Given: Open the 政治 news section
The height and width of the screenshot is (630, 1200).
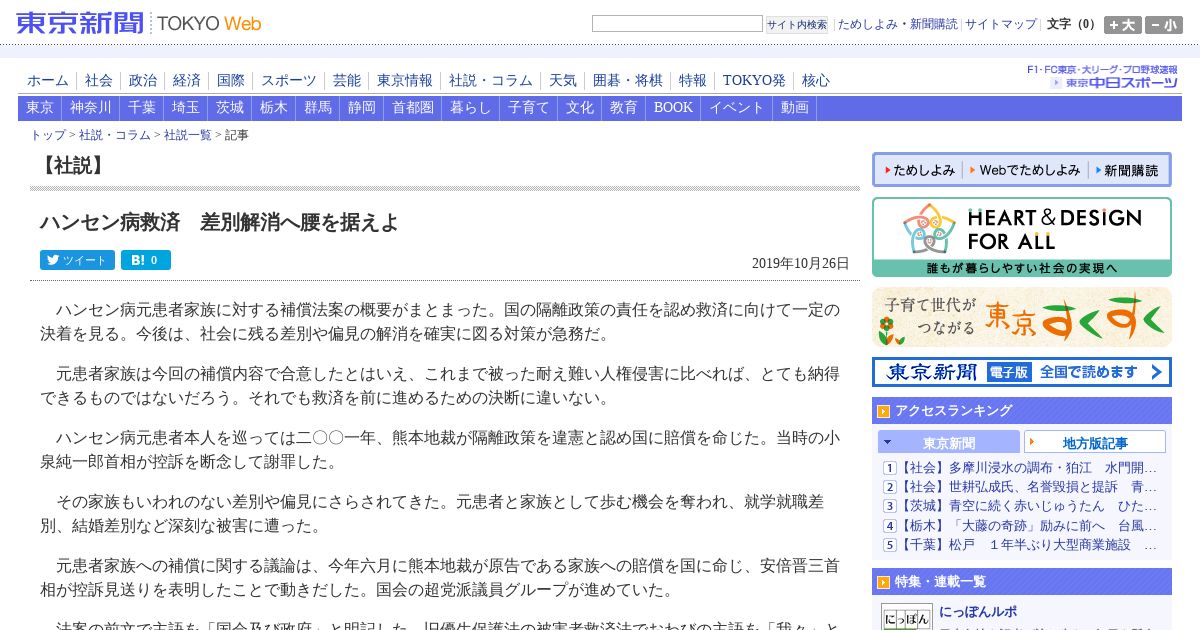Looking at the screenshot, I should tap(143, 81).
